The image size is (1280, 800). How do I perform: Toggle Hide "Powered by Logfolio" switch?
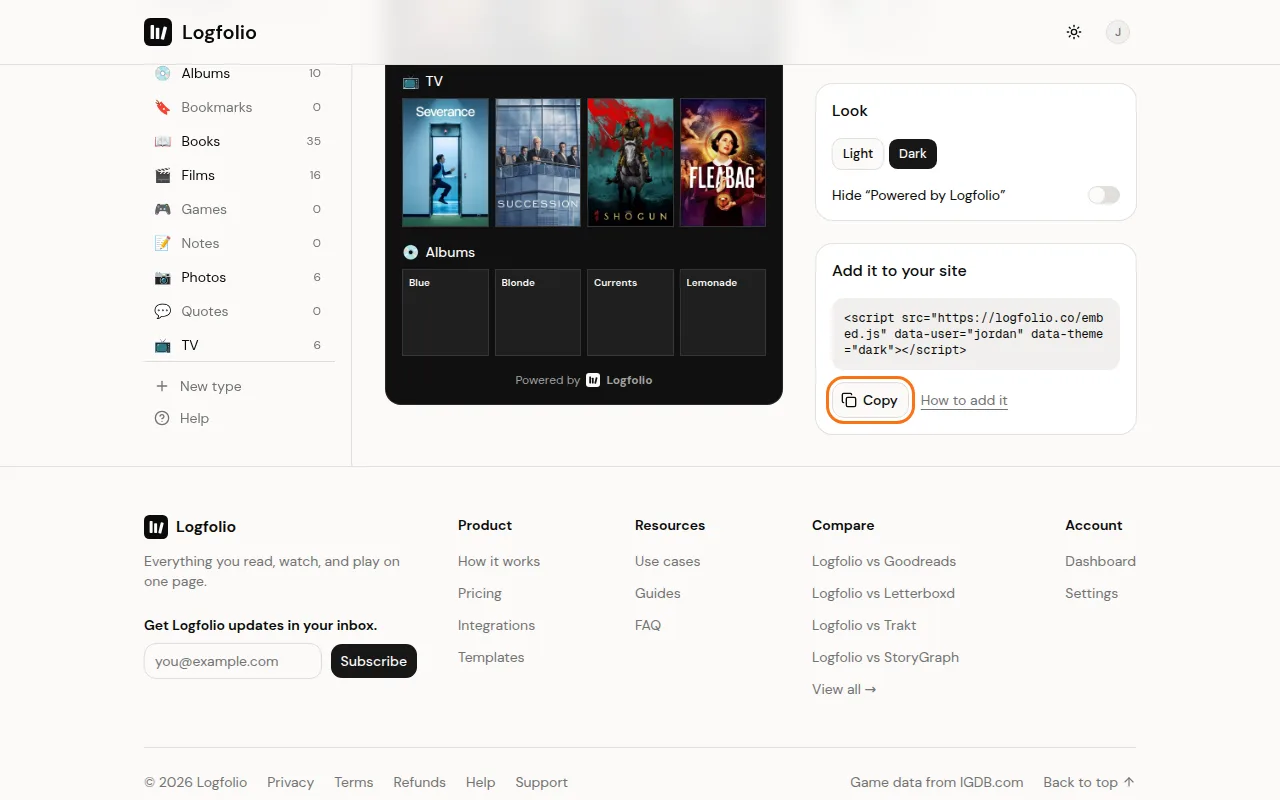click(1104, 195)
